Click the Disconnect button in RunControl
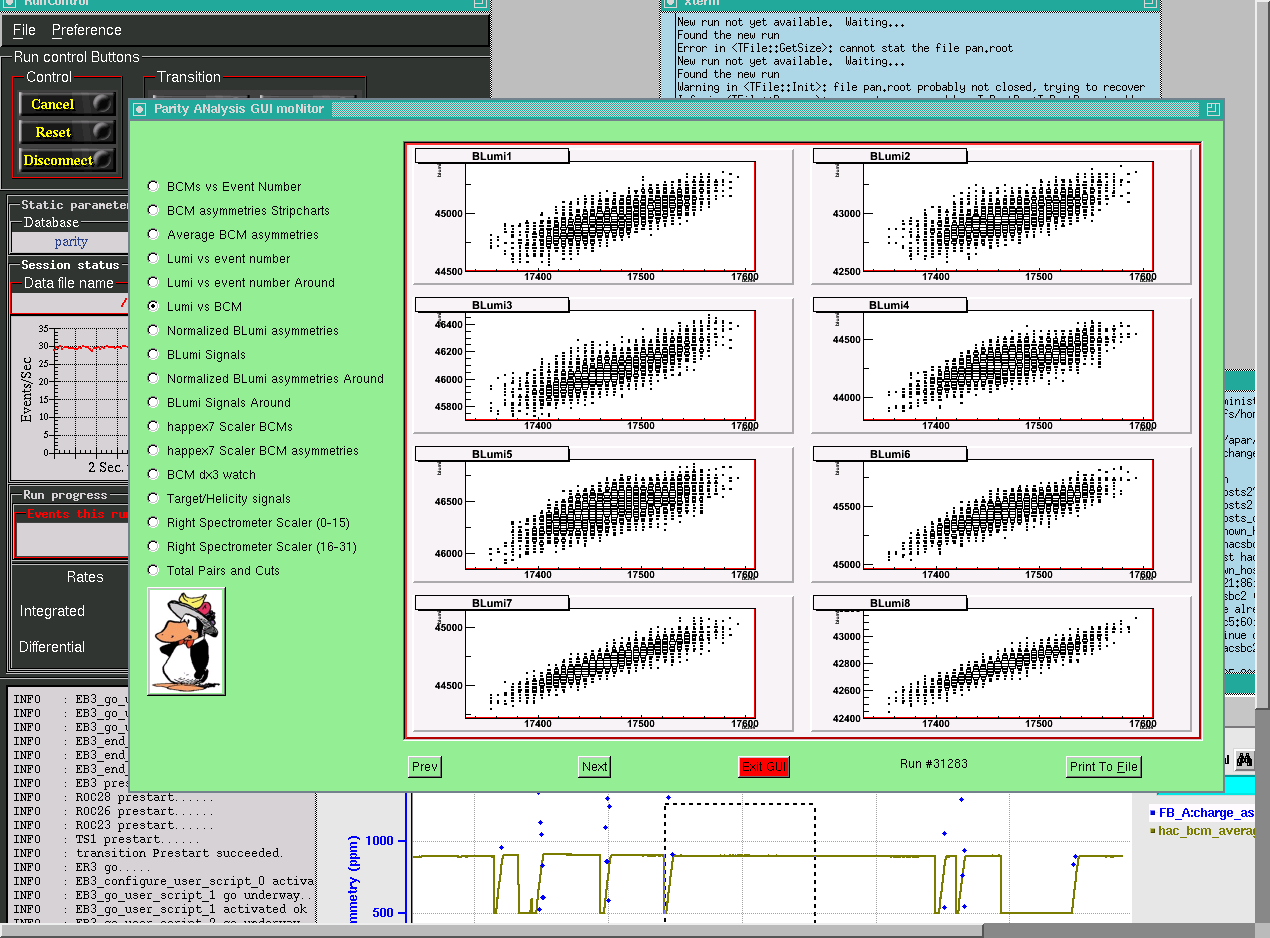This screenshot has height=938, width=1270. pos(67,160)
